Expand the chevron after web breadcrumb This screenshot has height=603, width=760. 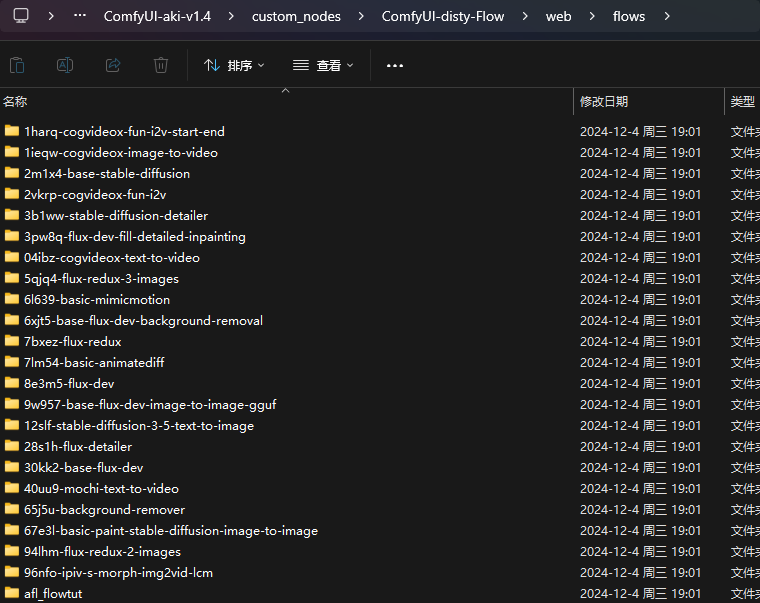(x=592, y=16)
